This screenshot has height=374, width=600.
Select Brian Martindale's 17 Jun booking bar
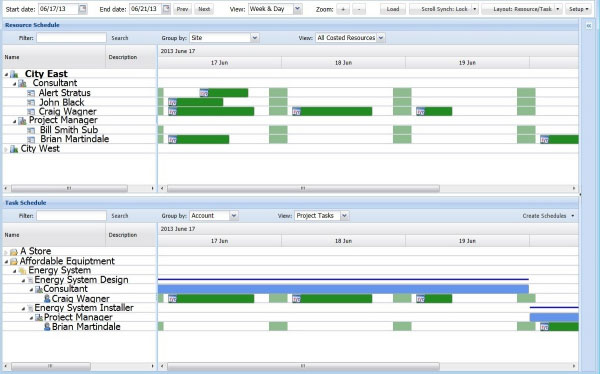click(199, 139)
